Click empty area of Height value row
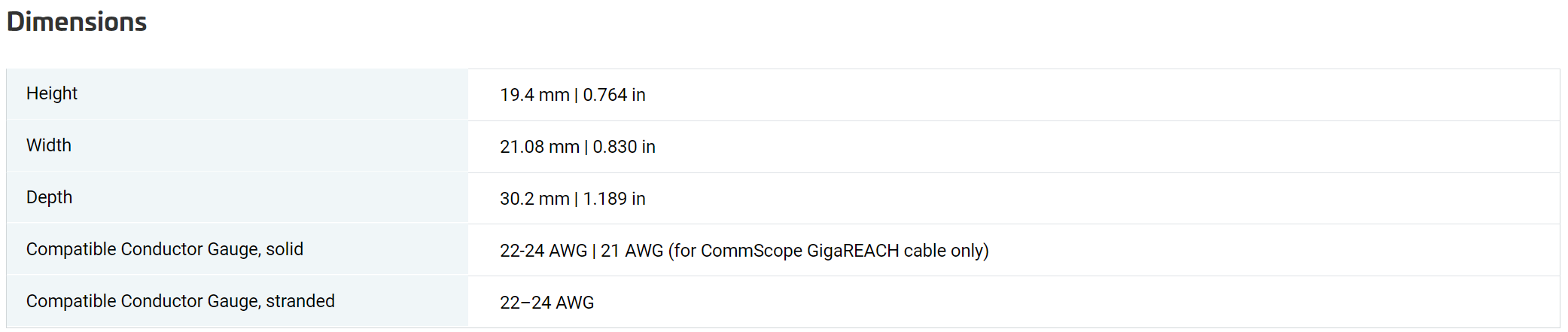 point(1099,95)
